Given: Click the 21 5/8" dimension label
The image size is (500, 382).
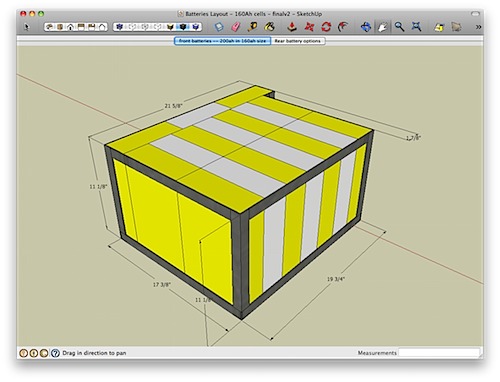Looking at the screenshot, I should pos(173,106).
